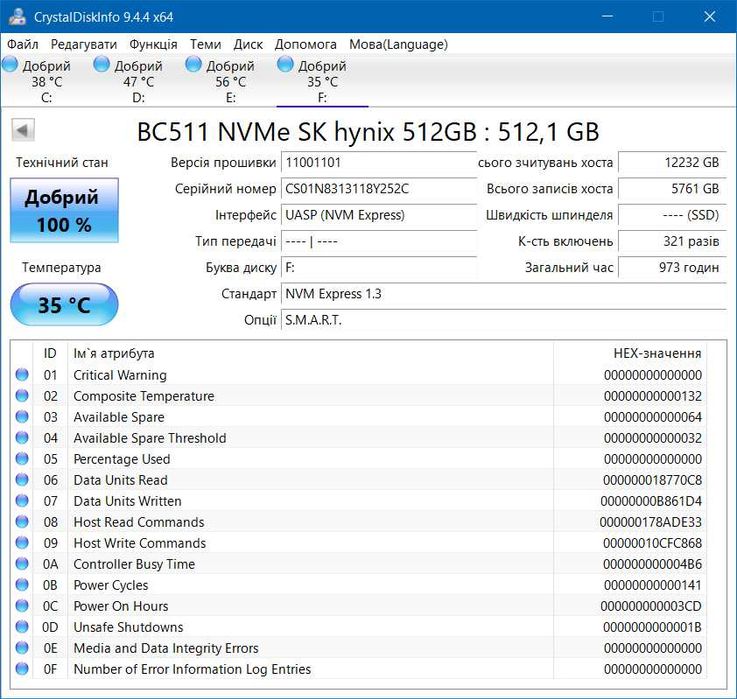The image size is (737, 699).
Task: Close the CrystalDiskInfo window
Action: click(709, 16)
